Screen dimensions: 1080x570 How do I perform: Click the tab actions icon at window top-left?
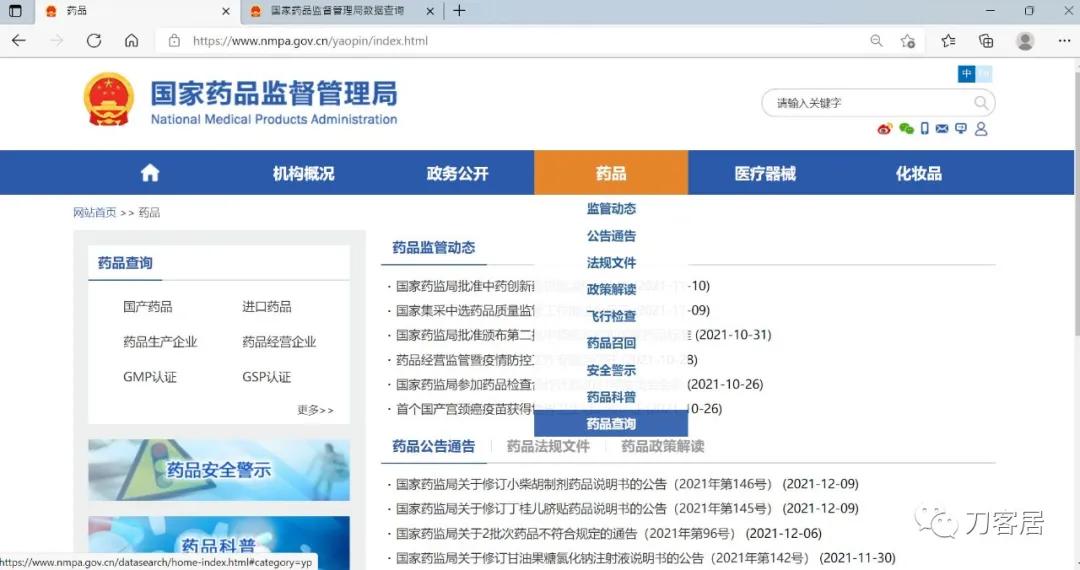pyautogui.click(x=15, y=11)
